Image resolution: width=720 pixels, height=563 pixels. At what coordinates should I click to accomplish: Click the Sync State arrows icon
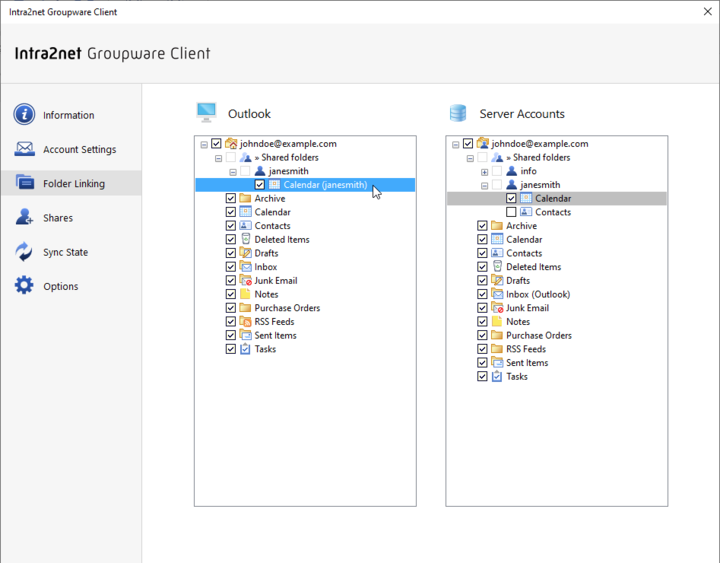click(24, 252)
